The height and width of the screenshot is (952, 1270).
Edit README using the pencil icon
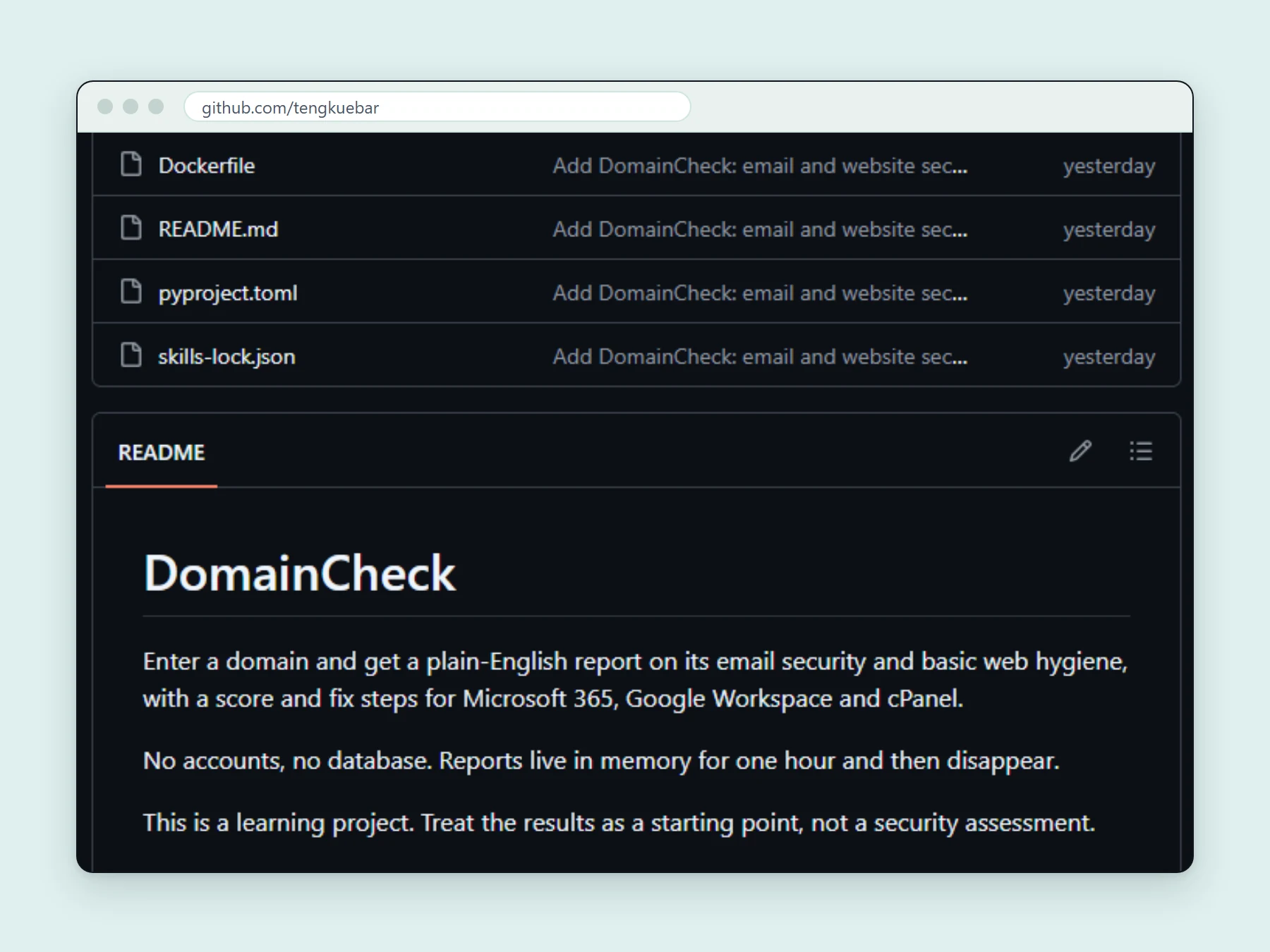[x=1080, y=451]
